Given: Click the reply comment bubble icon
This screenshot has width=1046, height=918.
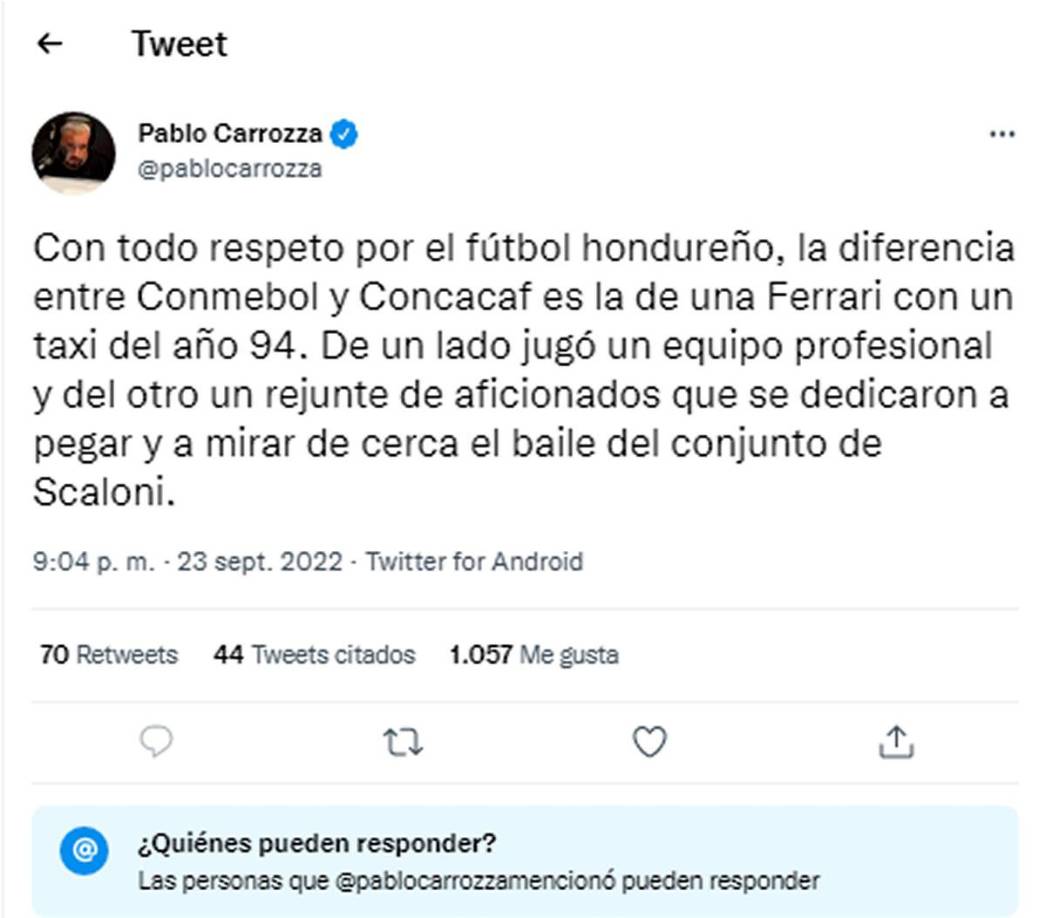Looking at the screenshot, I should pyautogui.click(x=155, y=742).
